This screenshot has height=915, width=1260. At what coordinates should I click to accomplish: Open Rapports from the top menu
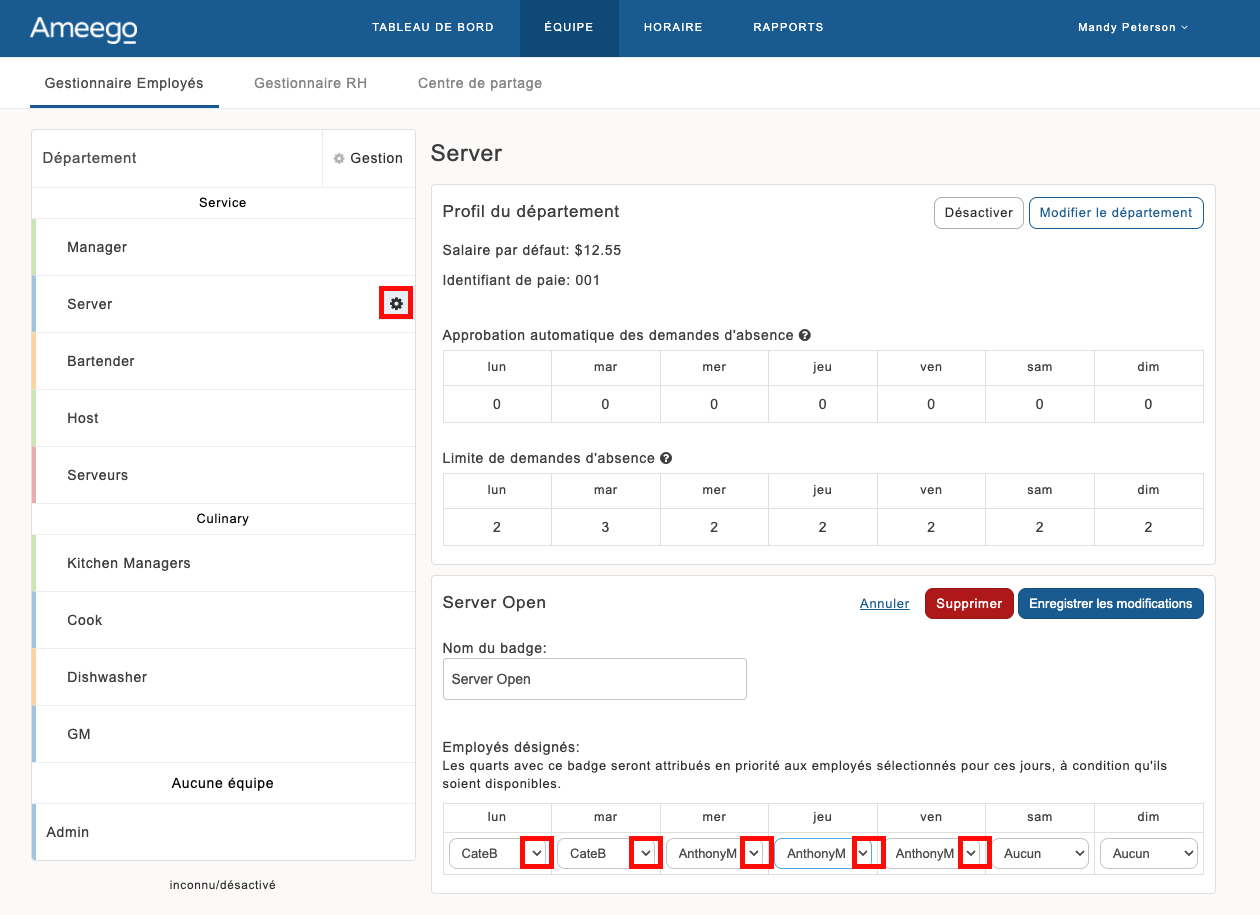tap(788, 28)
